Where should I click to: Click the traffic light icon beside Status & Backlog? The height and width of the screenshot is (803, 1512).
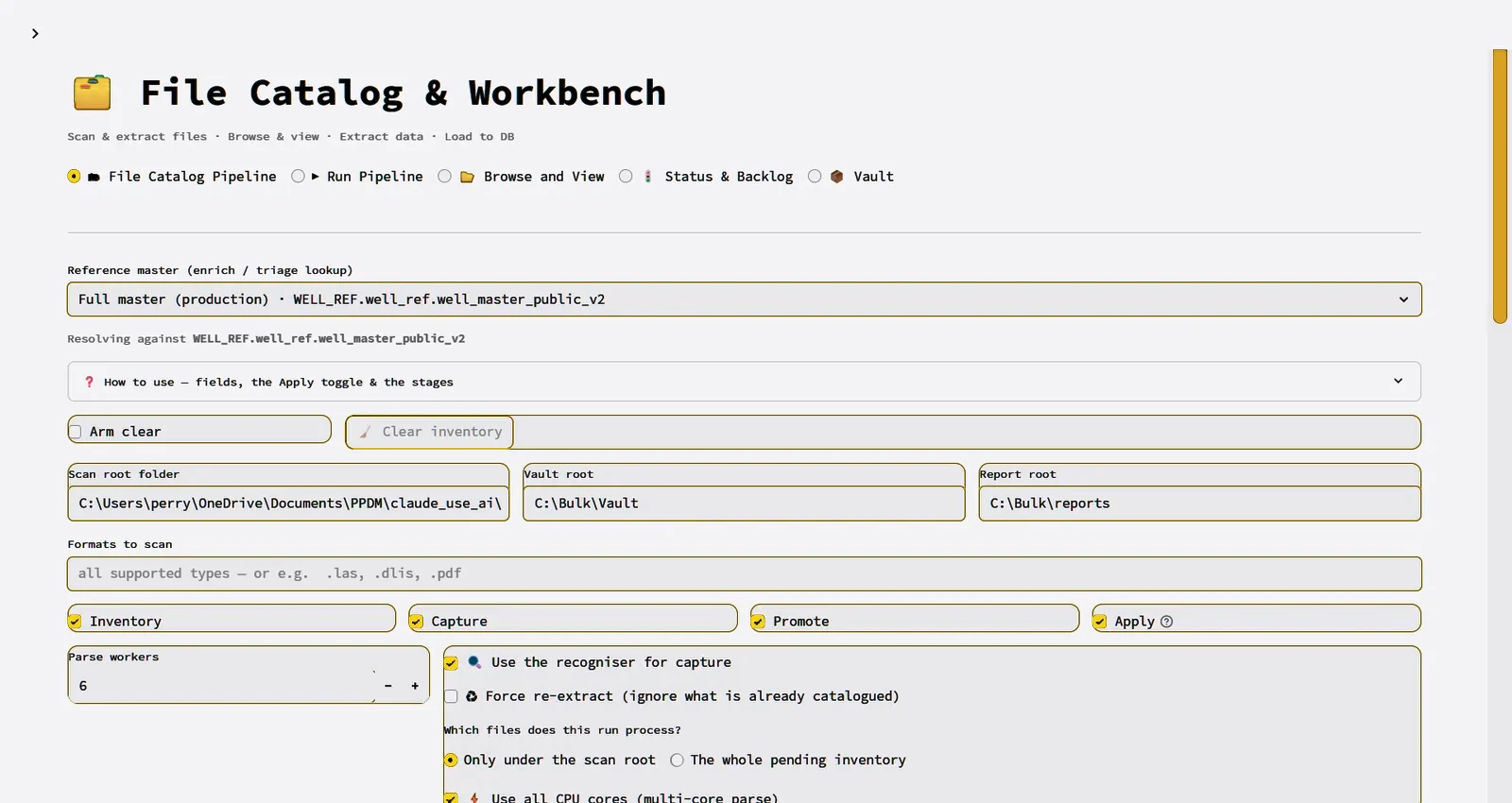coord(648,177)
